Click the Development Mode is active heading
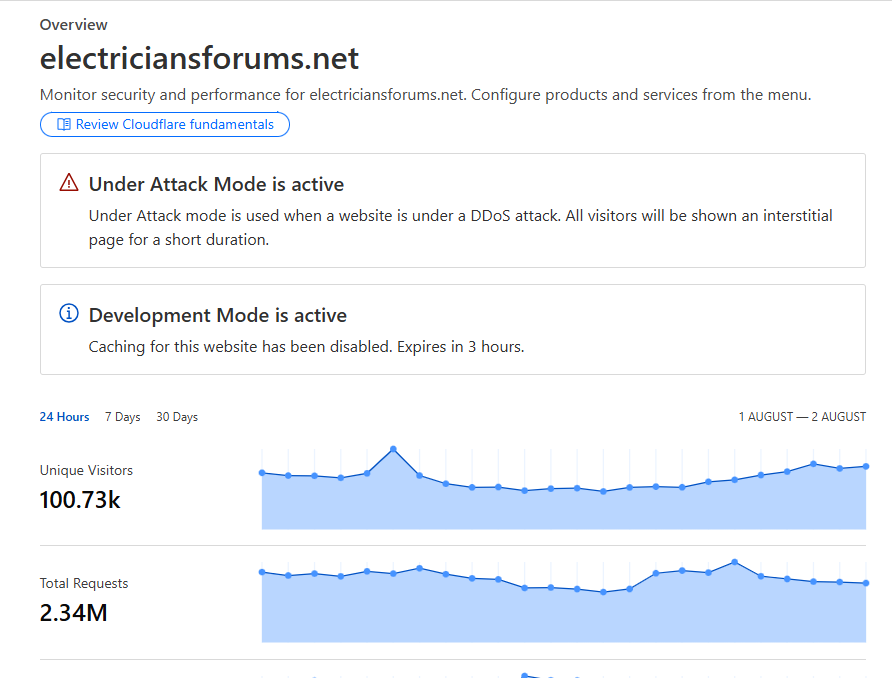 [x=217, y=315]
